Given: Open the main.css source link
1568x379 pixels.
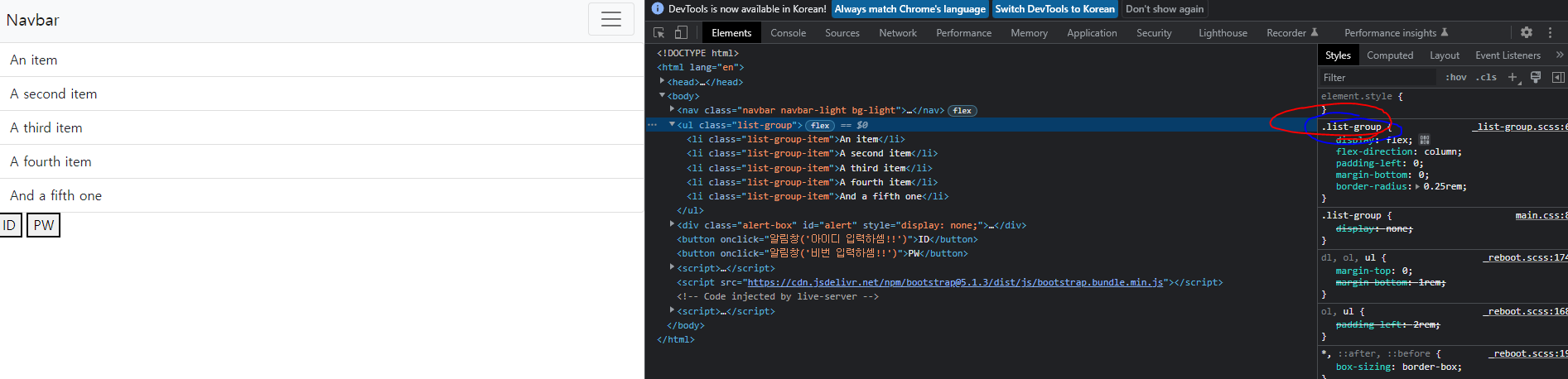Looking at the screenshot, I should pos(1541,215).
